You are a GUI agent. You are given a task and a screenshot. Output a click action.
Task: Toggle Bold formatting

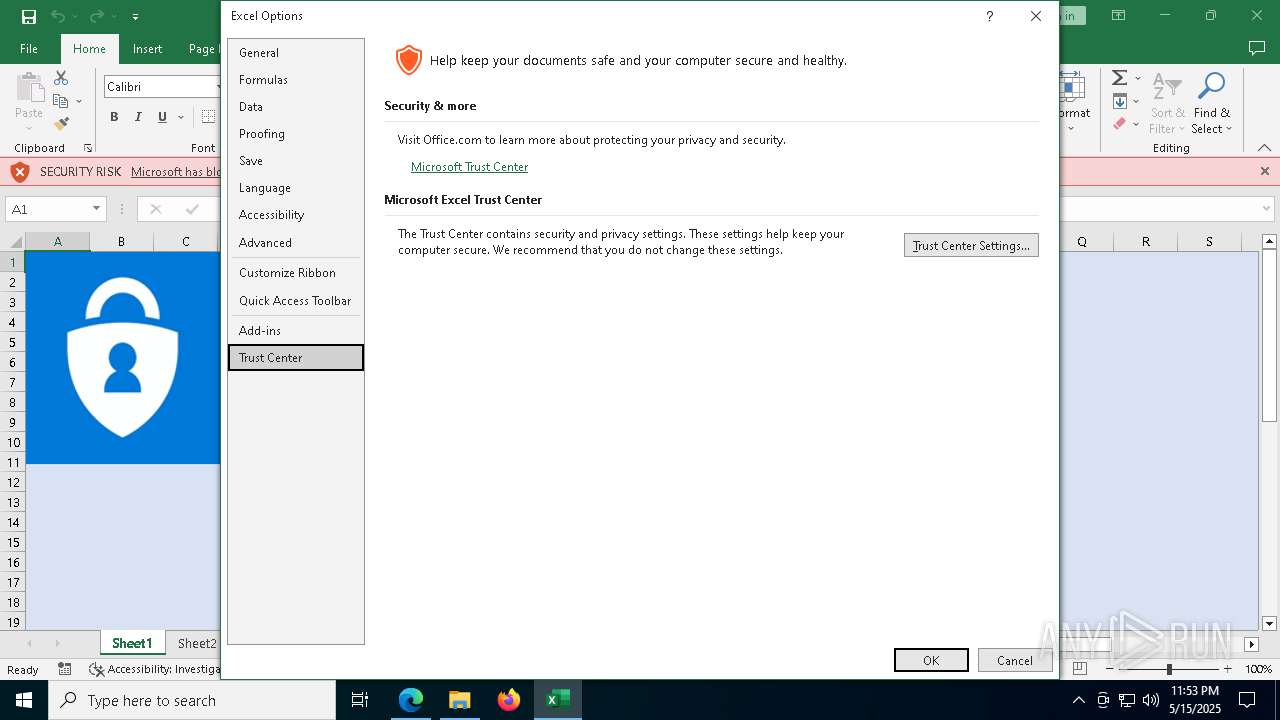point(114,117)
